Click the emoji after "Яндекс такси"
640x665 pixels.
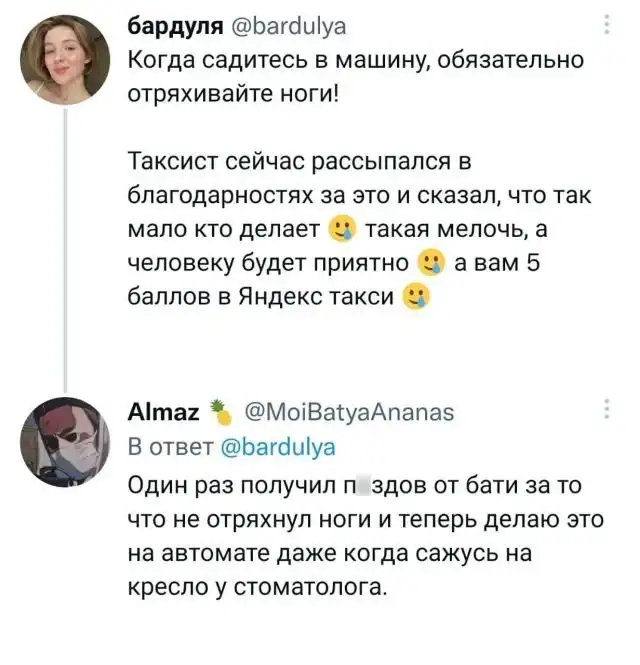point(416,297)
